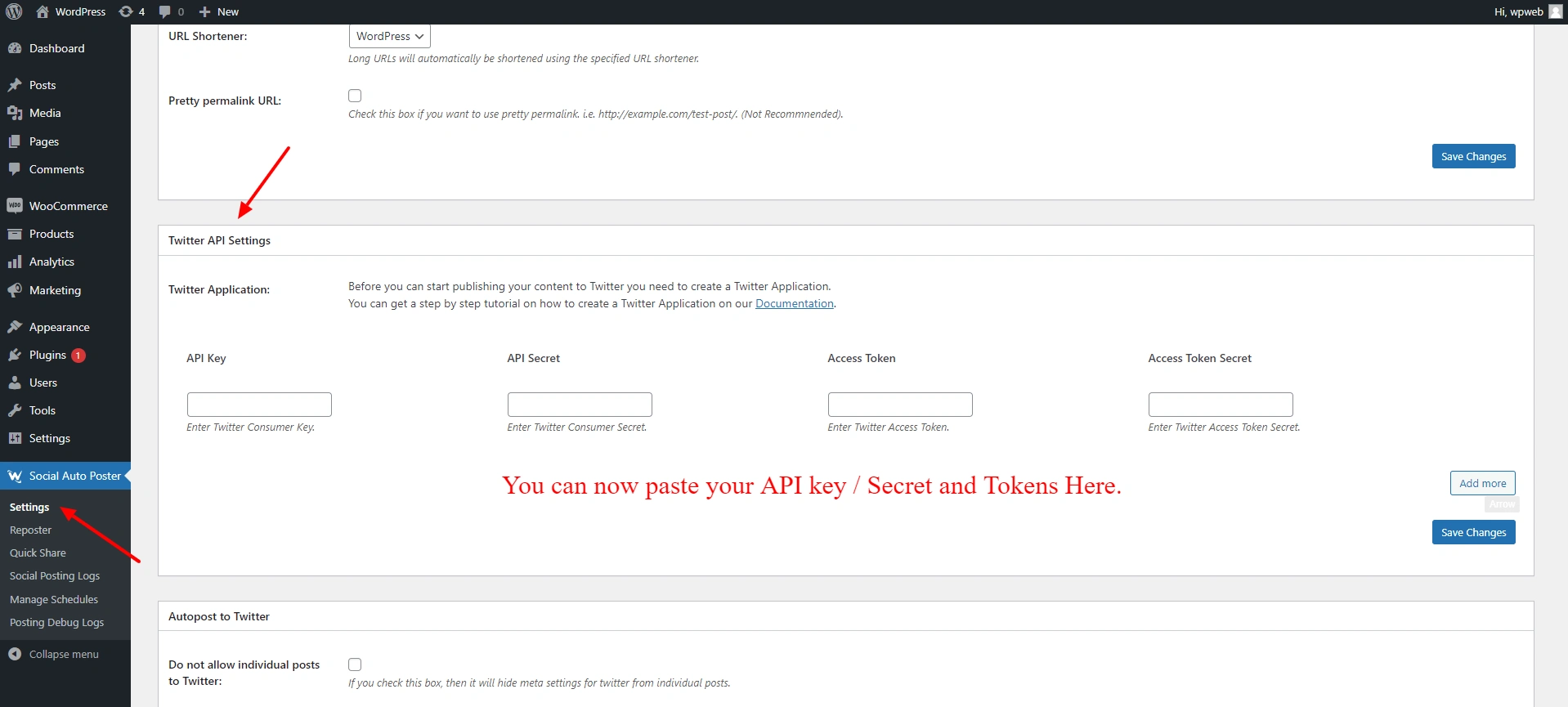Open the comments bubble icon in admin bar
1568x707 pixels.
[x=164, y=11]
